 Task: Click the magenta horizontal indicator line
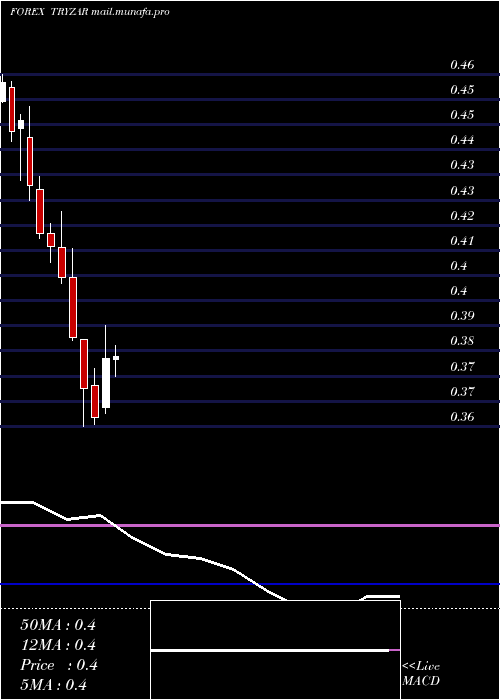point(250,525)
